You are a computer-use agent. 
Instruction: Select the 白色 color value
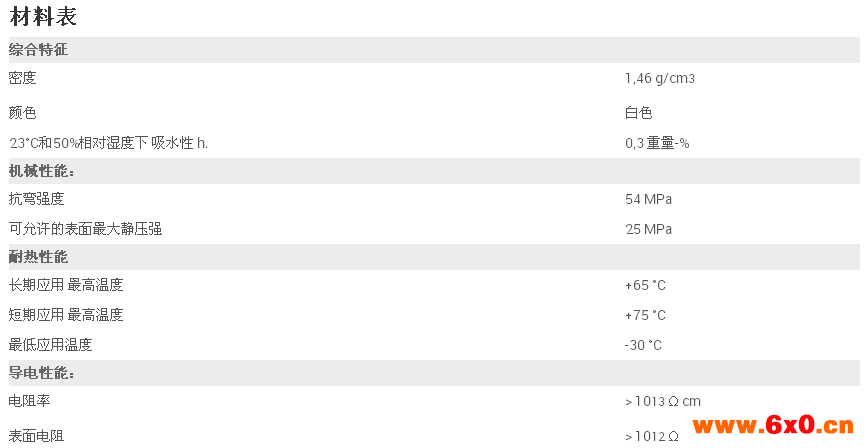638,113
